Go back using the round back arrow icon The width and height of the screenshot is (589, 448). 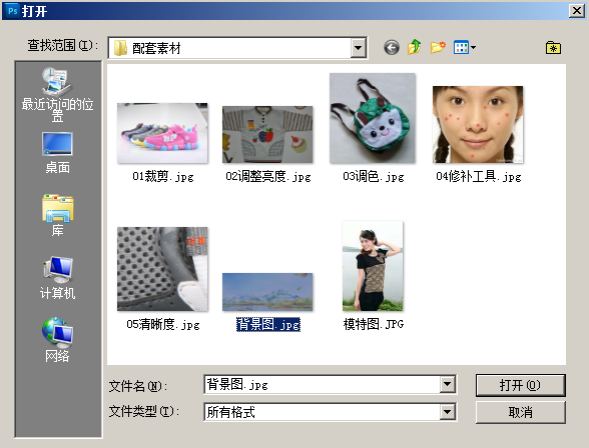(391, 48)
